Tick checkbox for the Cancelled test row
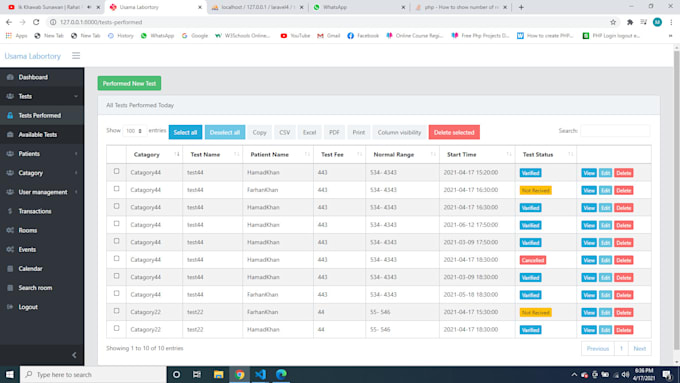 pyautogui.click(x=116, y=259)
